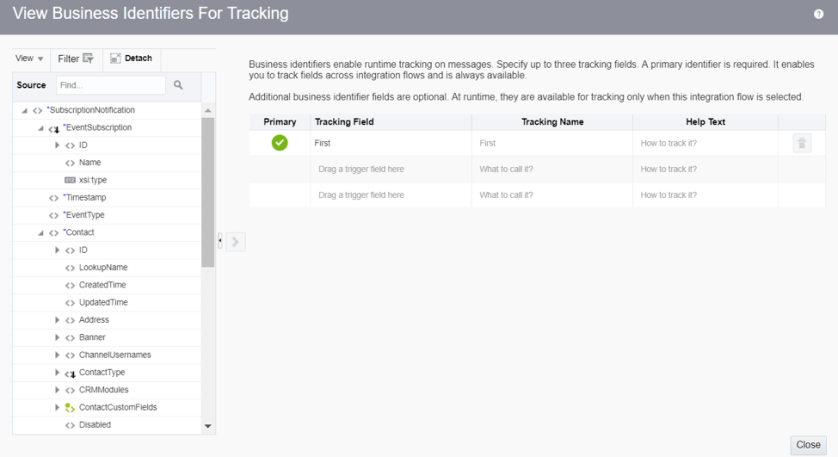Viewport: 838px width, 457px height.
Task: Click the help question mark icon
Action: (x=819, y=14)
